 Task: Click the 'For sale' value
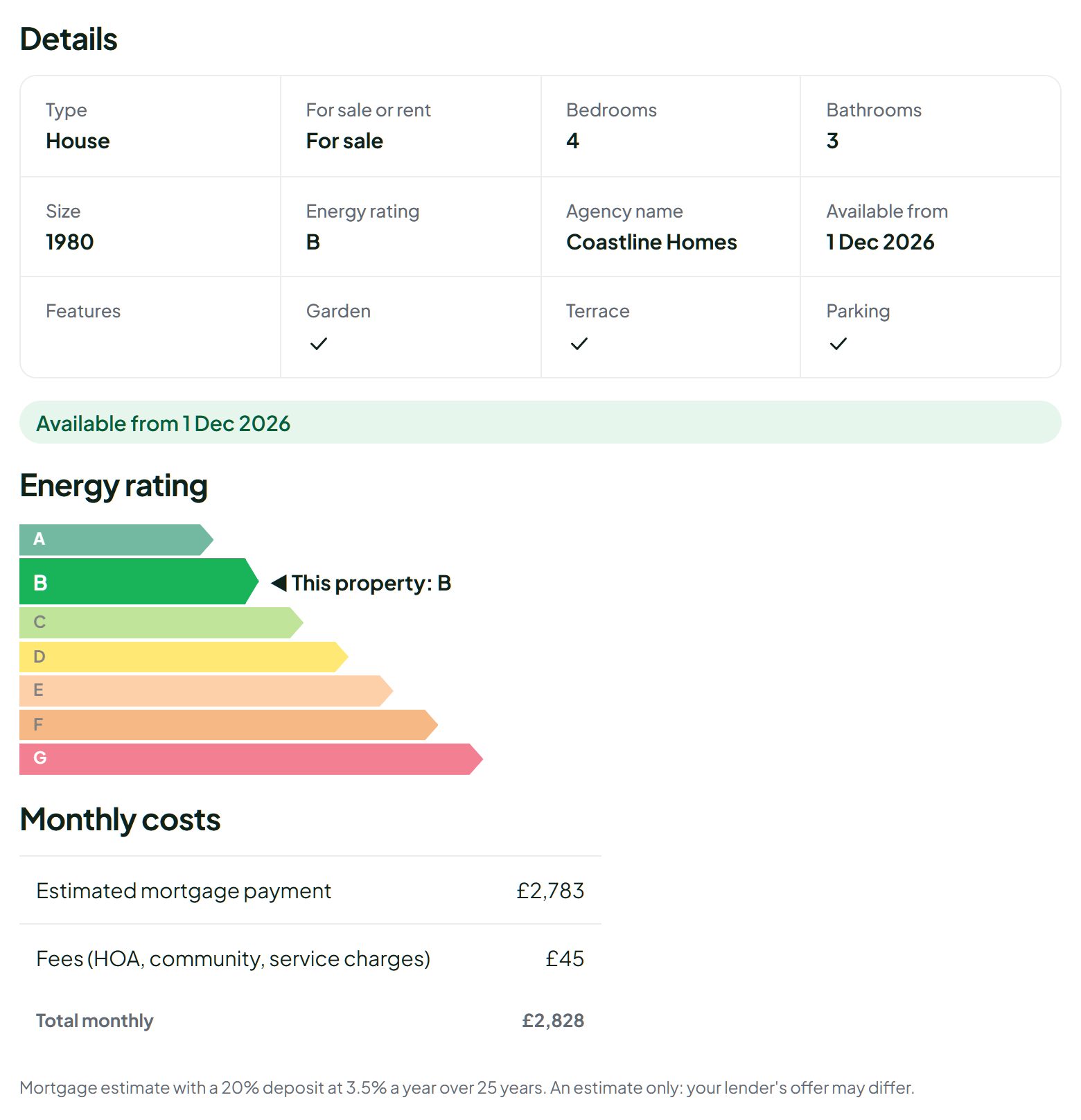click(344, 141)
